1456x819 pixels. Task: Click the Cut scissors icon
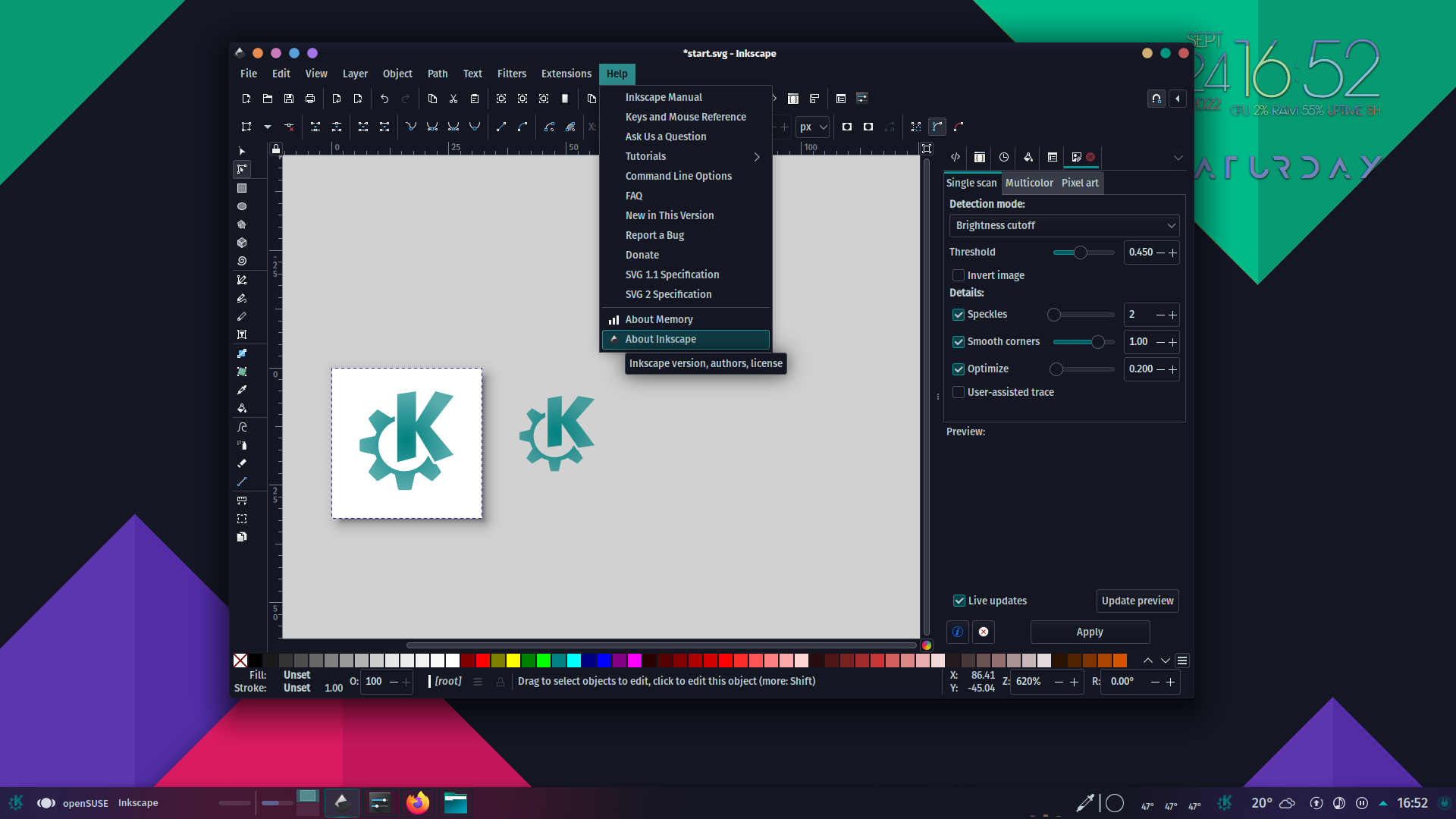coord(453,99)
